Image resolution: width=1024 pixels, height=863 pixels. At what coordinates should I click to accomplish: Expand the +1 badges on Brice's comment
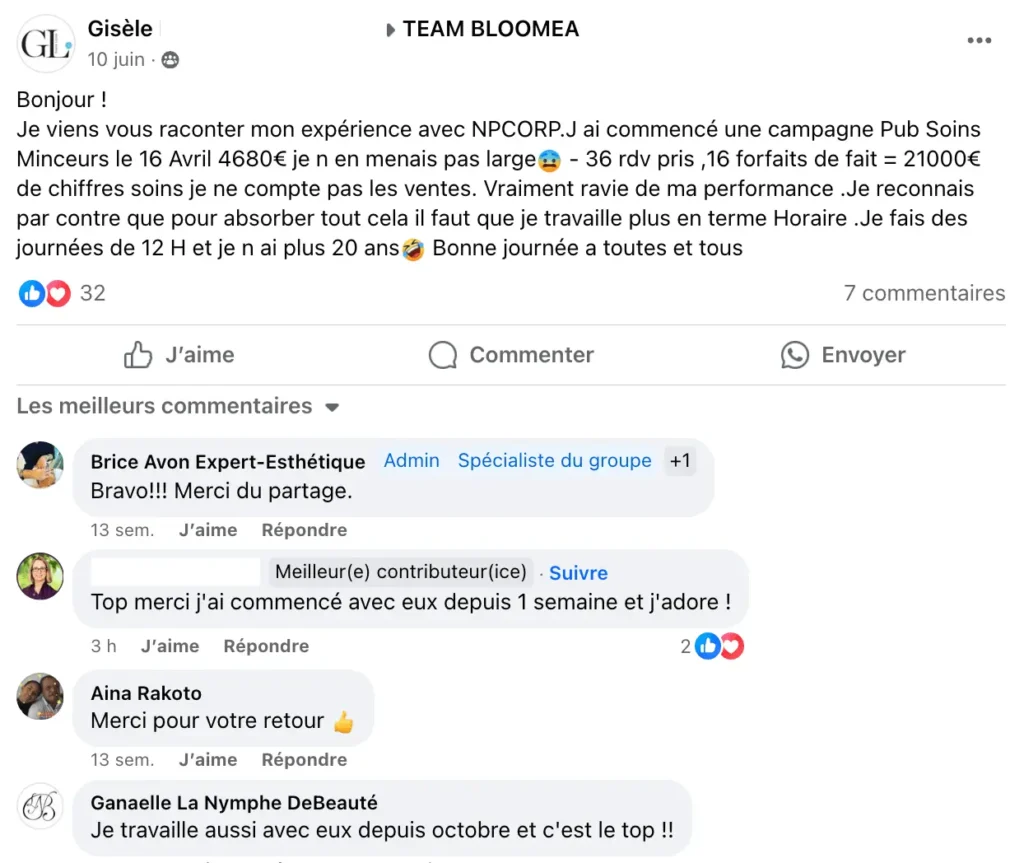tap(680, 461)
